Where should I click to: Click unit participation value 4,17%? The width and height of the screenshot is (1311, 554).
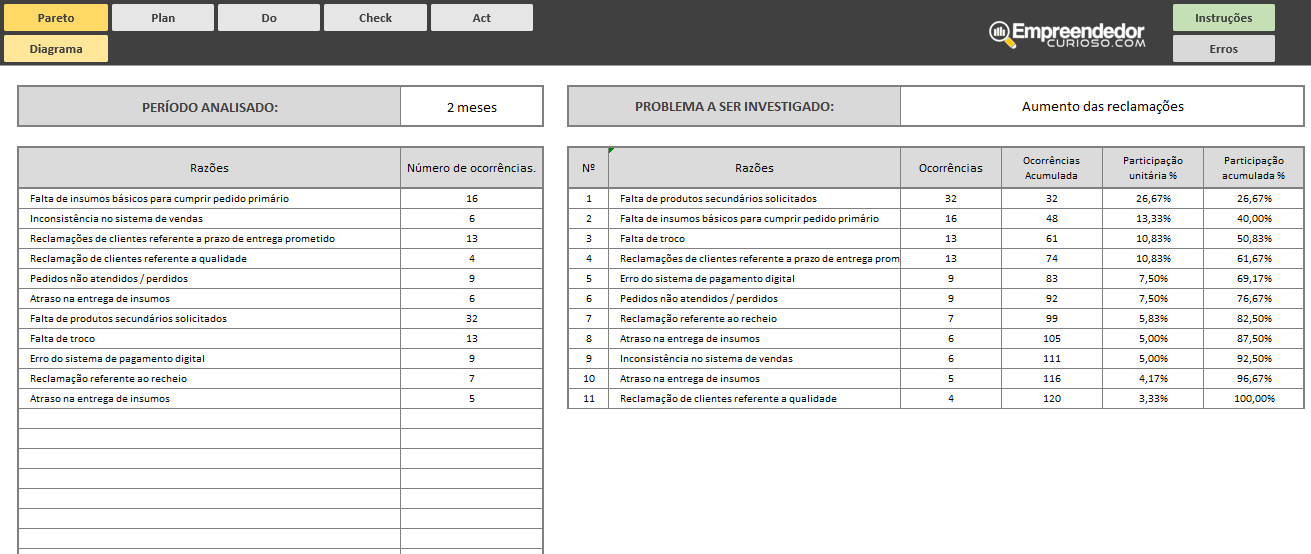point(1153,378)
